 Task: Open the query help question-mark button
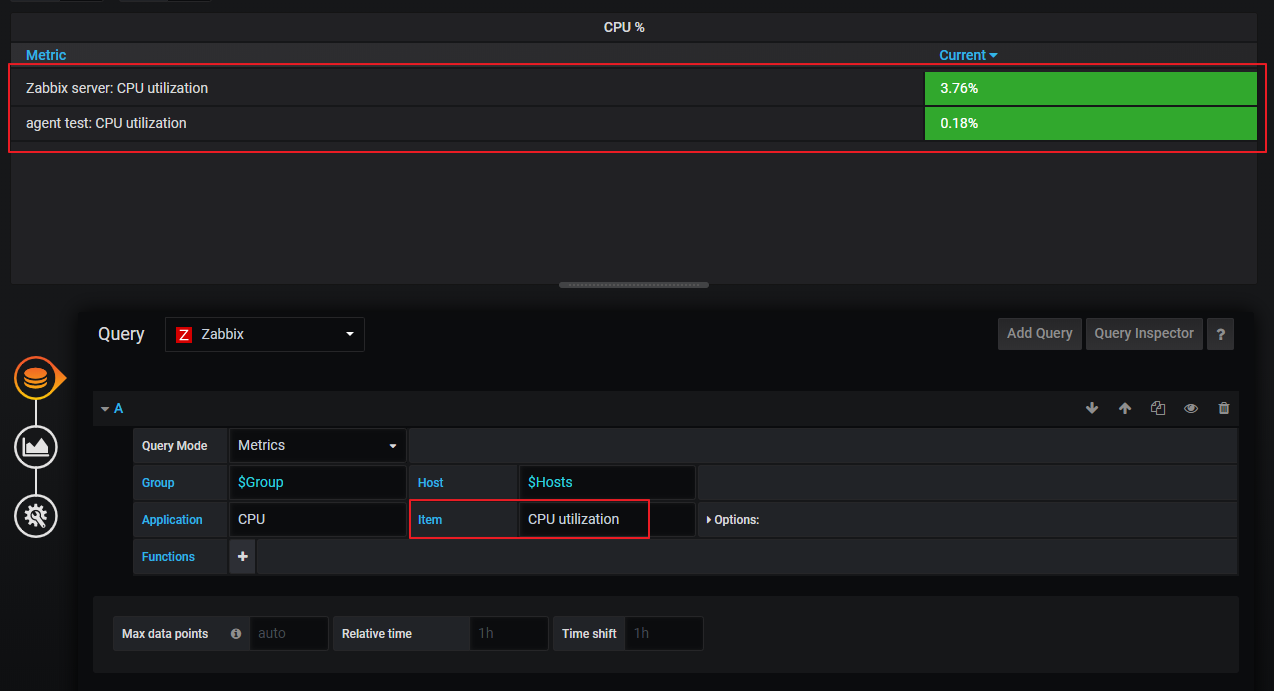pyautogui.click(x=1220, y=334)
